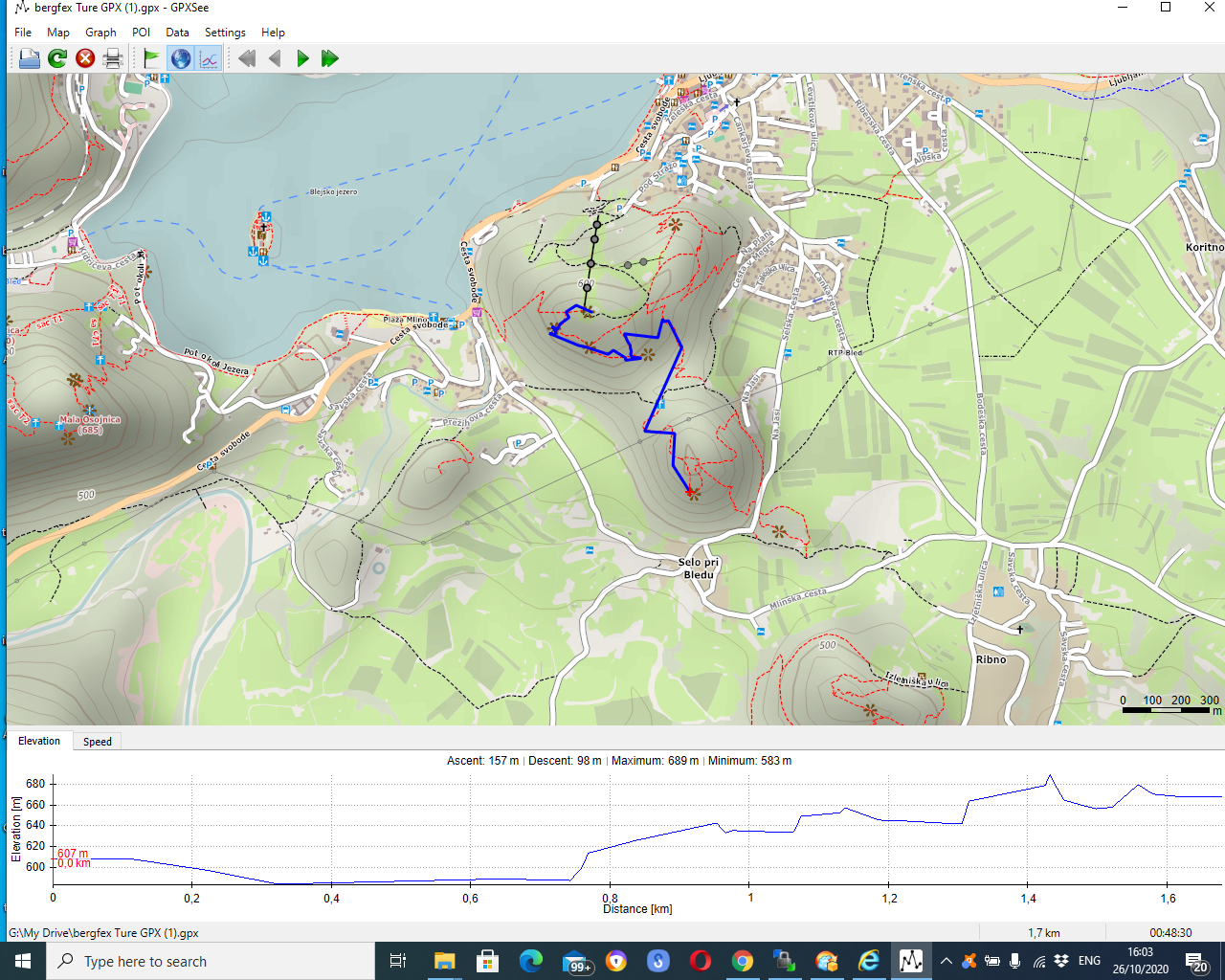Screen dimensions: 1225x980
Task: Click the Open file toolbar icon
Action: pos(30,58)
